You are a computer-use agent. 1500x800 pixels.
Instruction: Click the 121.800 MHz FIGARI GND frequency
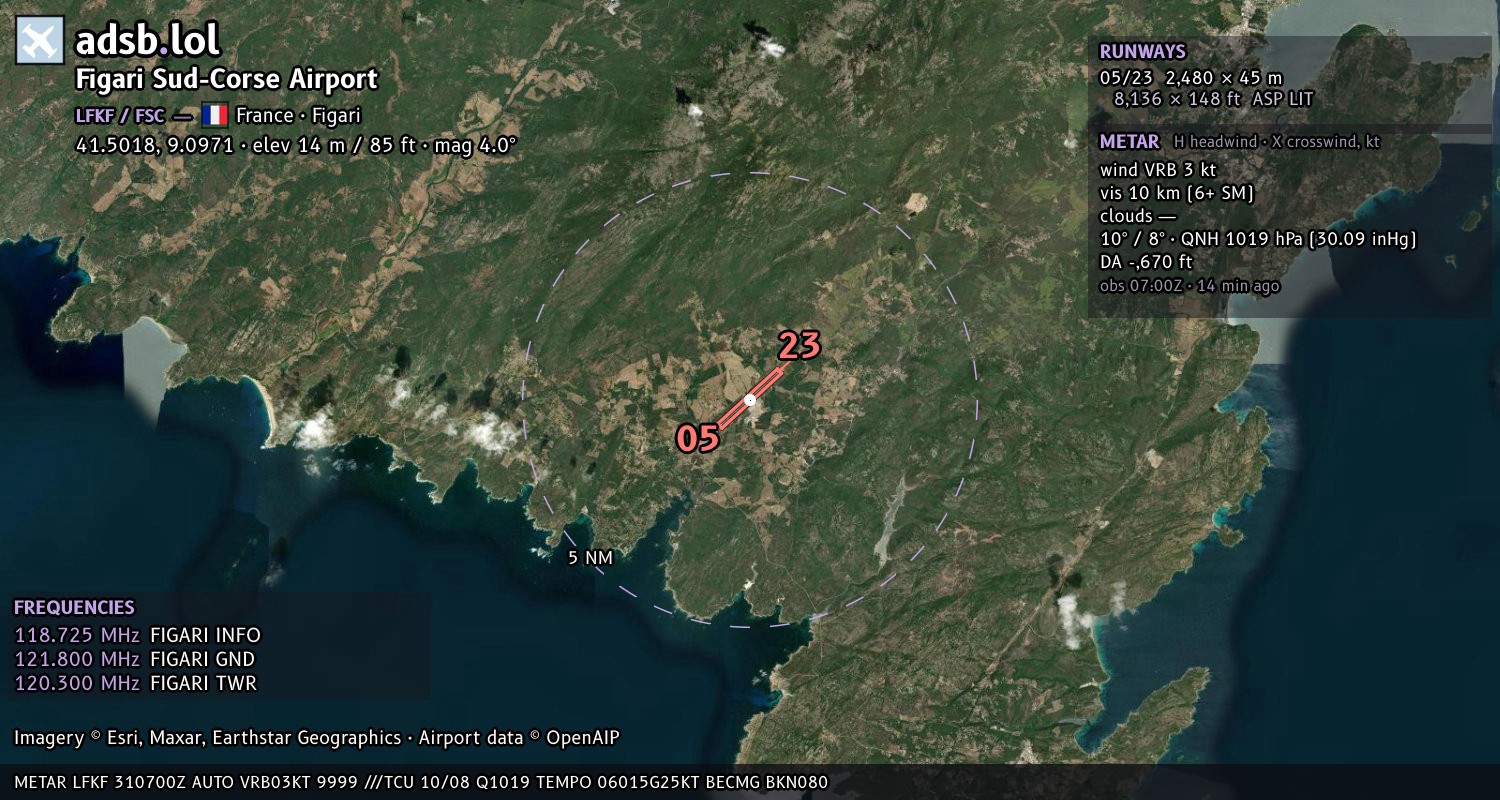(134, 659)
